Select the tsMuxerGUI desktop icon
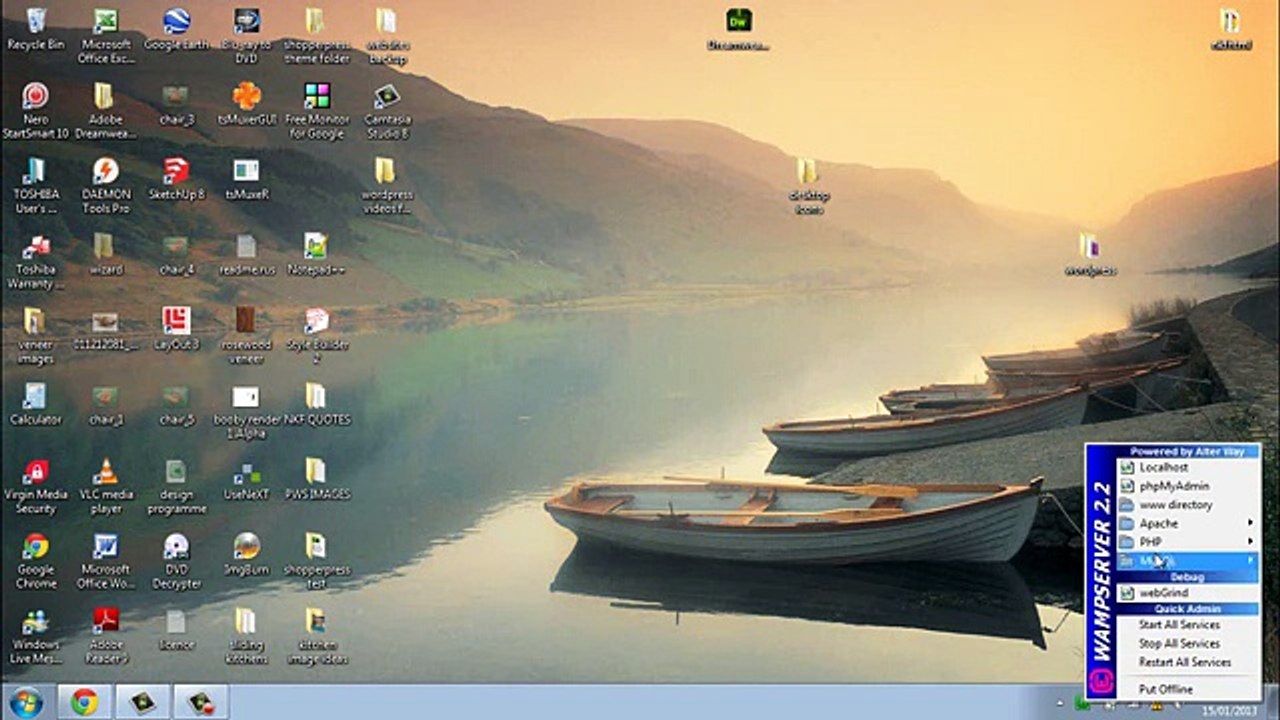Viewport: 1280px width, 720px height. click(246, 104)
